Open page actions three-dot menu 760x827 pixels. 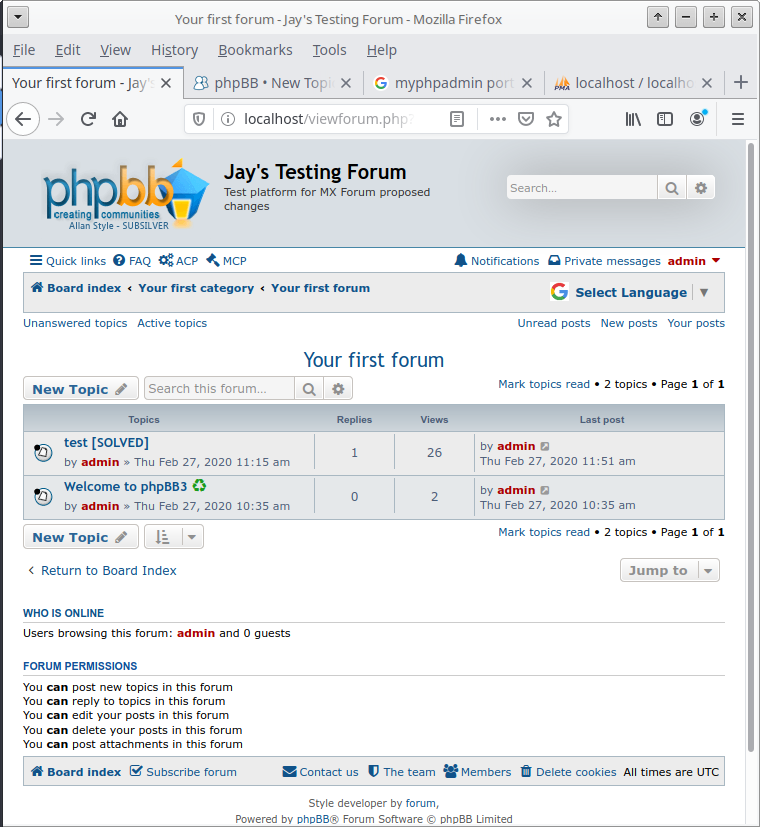click(497, 119)
